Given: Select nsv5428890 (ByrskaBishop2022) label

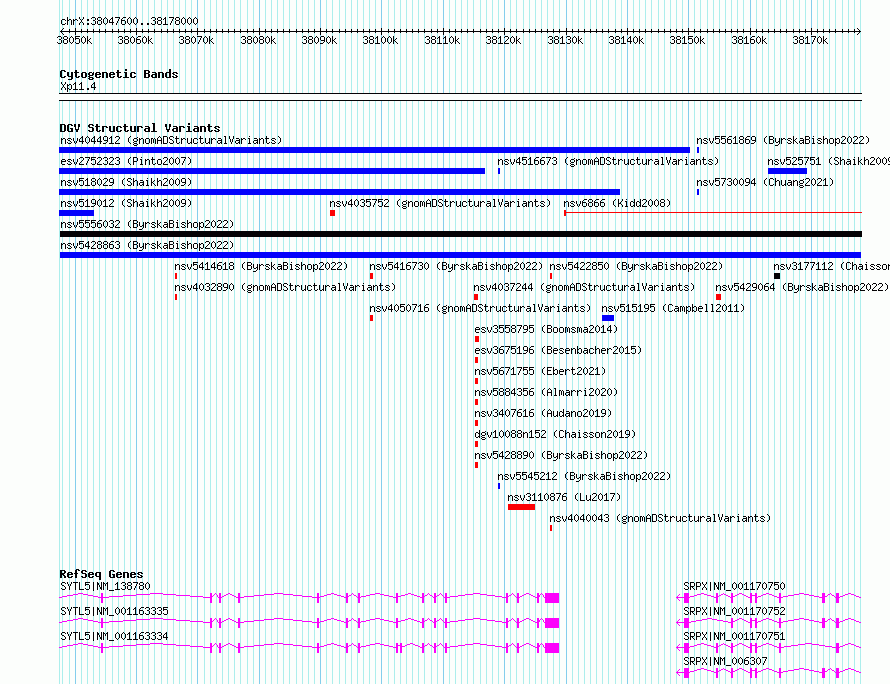Looking at the screenshot, I should point(561,455).
